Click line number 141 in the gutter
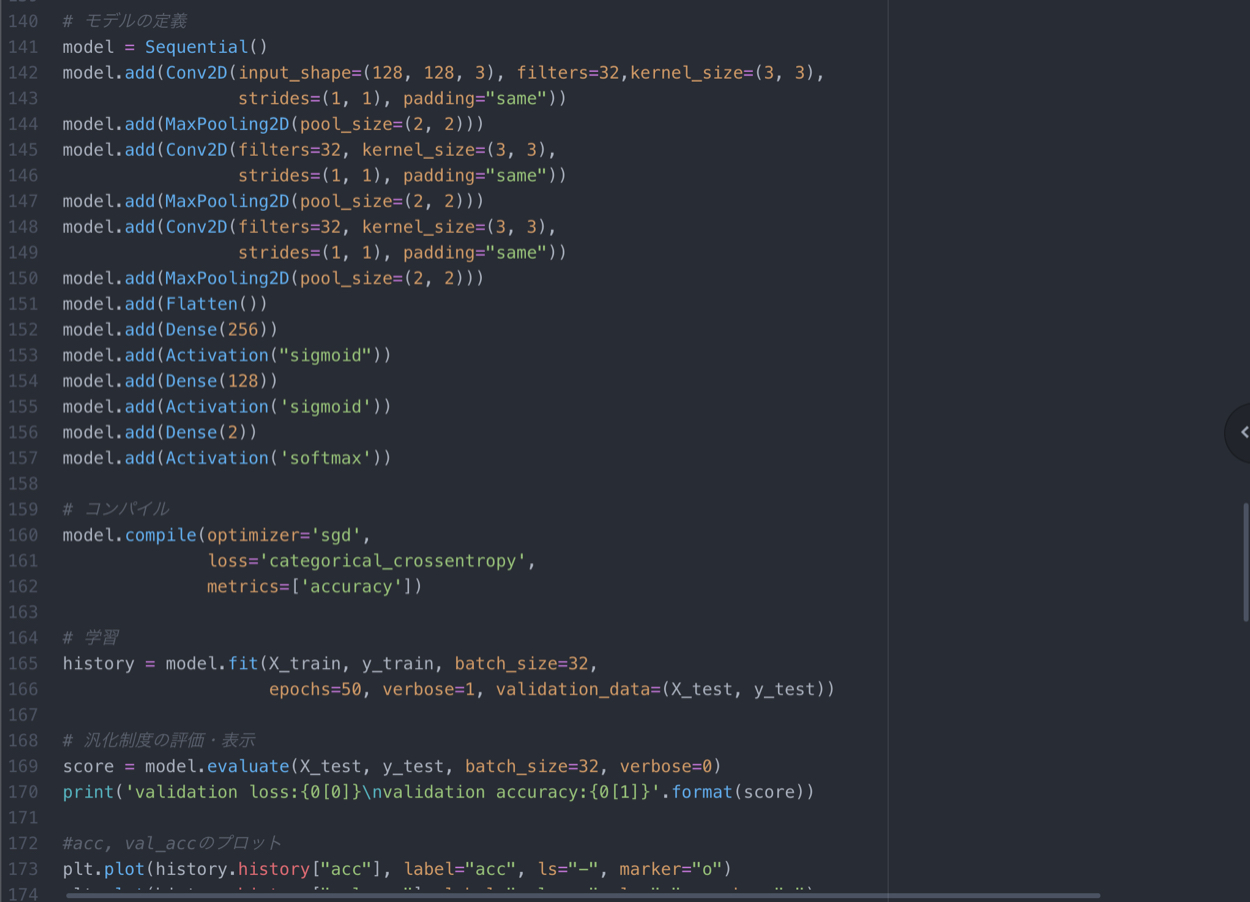The width and height of the screenshot is (1250, 902). [22, 47]
